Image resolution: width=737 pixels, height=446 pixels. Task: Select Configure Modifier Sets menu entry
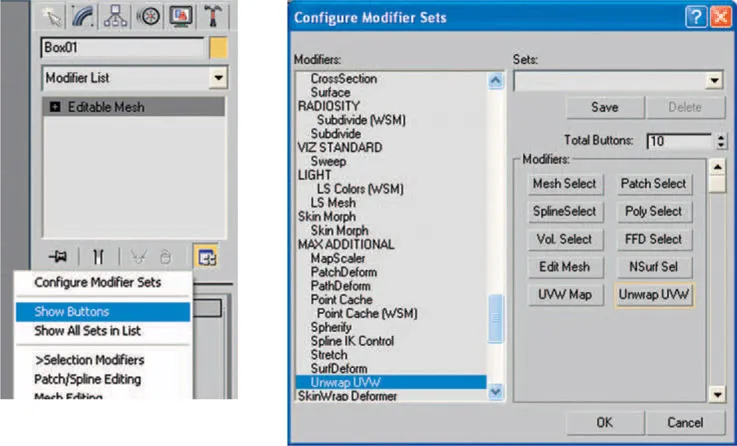(98, 283)
